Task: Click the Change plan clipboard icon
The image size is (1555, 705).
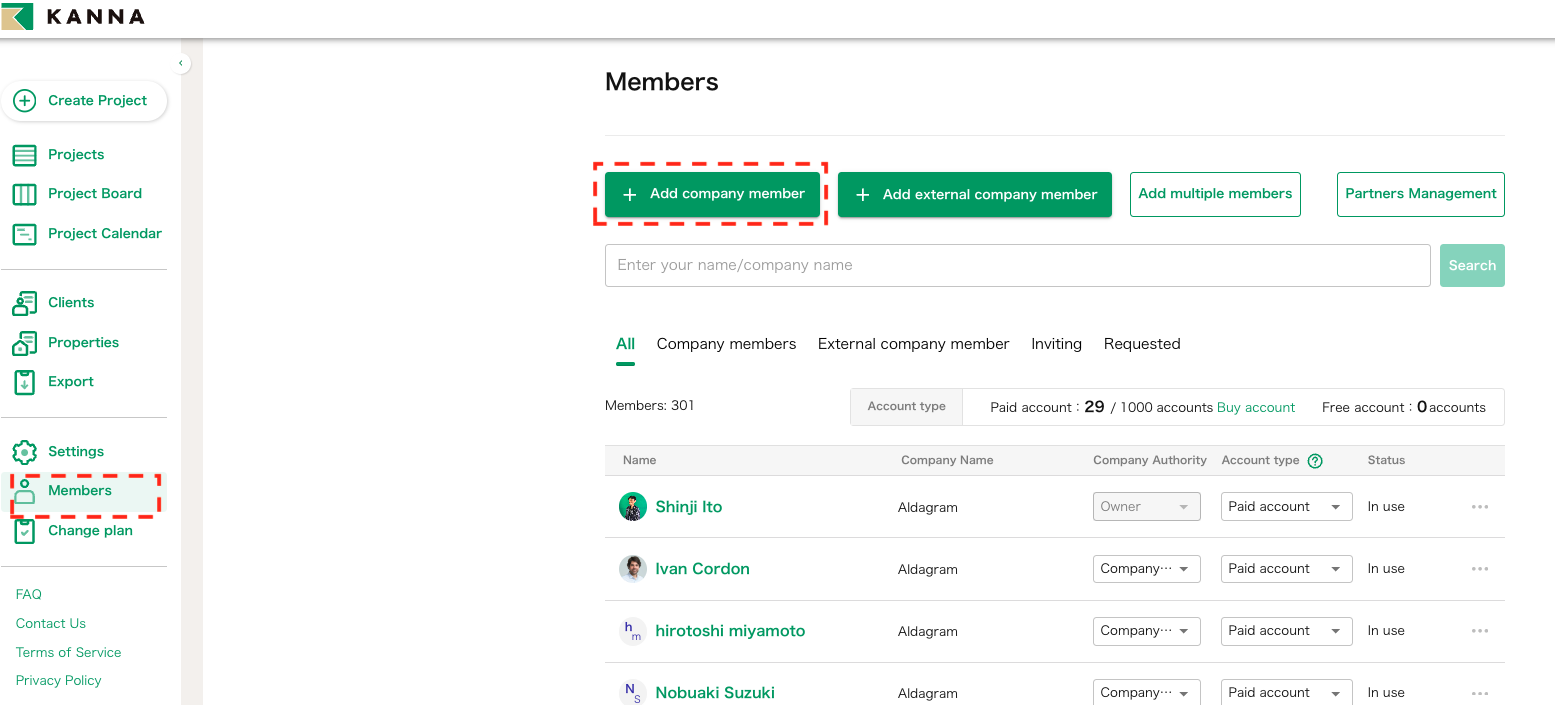Action: (24, 531)
